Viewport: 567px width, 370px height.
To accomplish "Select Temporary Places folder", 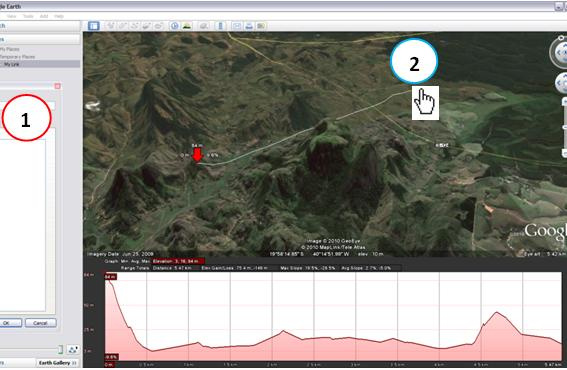I will point(17,56).
